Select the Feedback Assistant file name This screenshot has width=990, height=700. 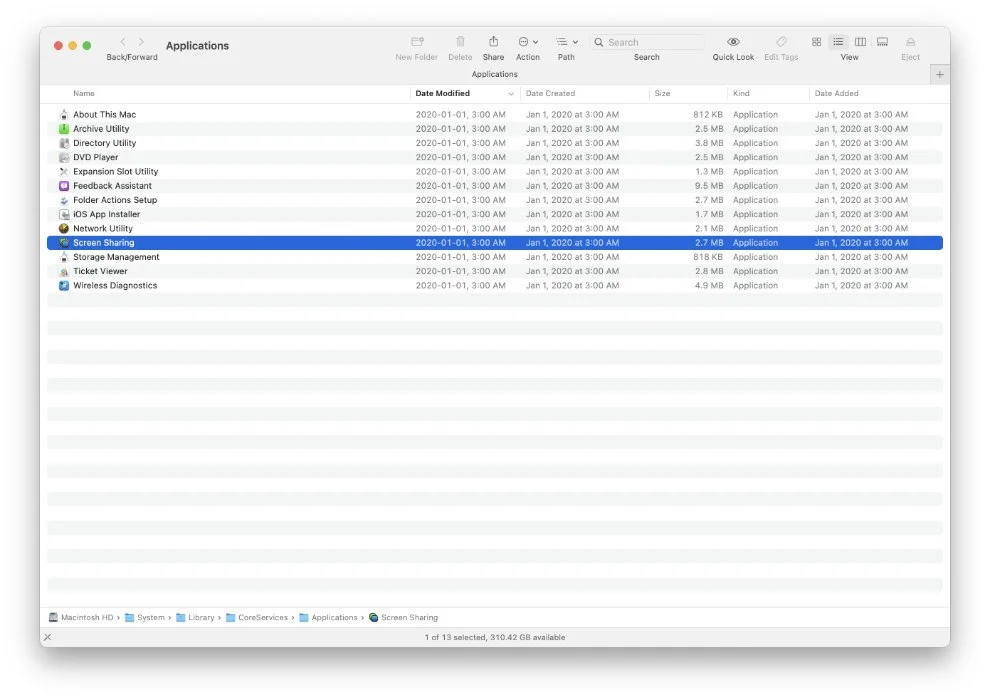[x=112, y=186]
